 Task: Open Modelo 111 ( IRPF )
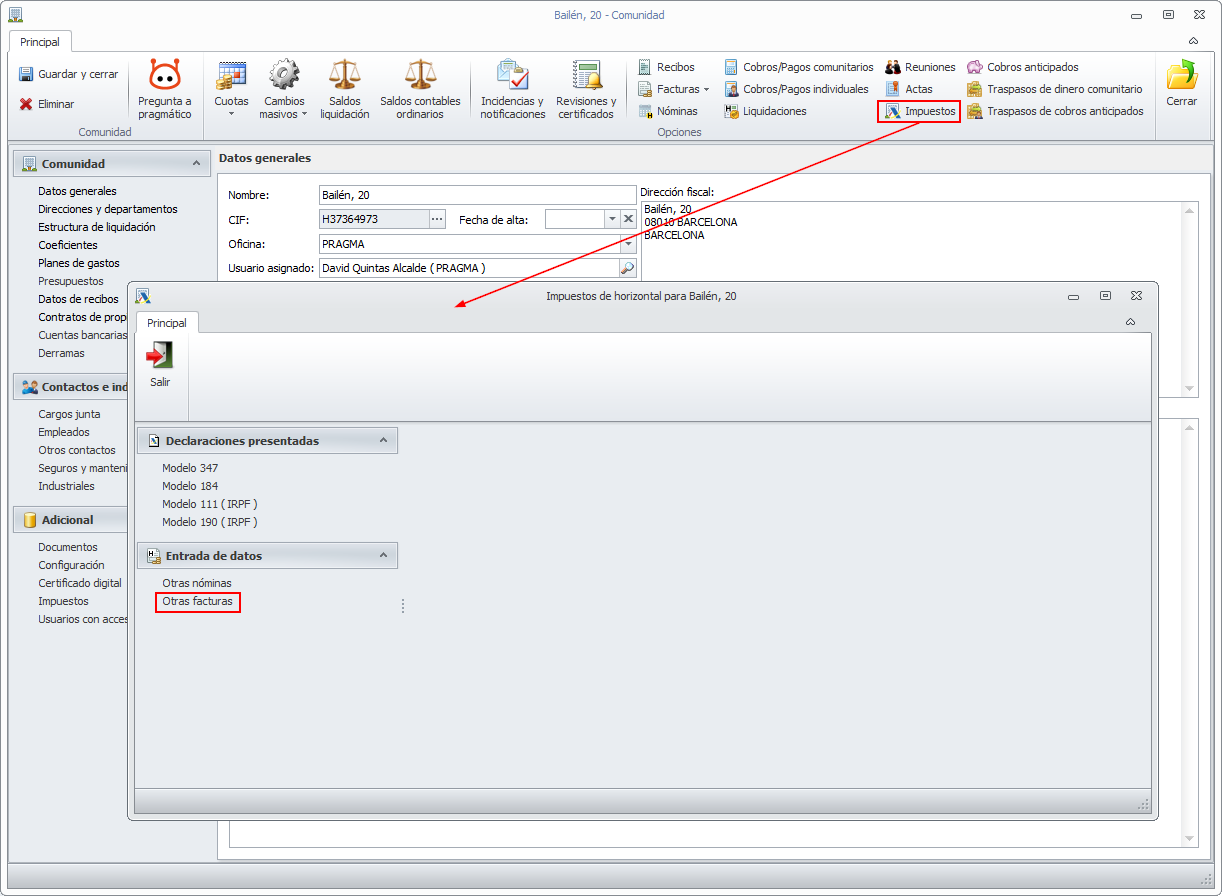pyautogui.click(x=210, y=504)
